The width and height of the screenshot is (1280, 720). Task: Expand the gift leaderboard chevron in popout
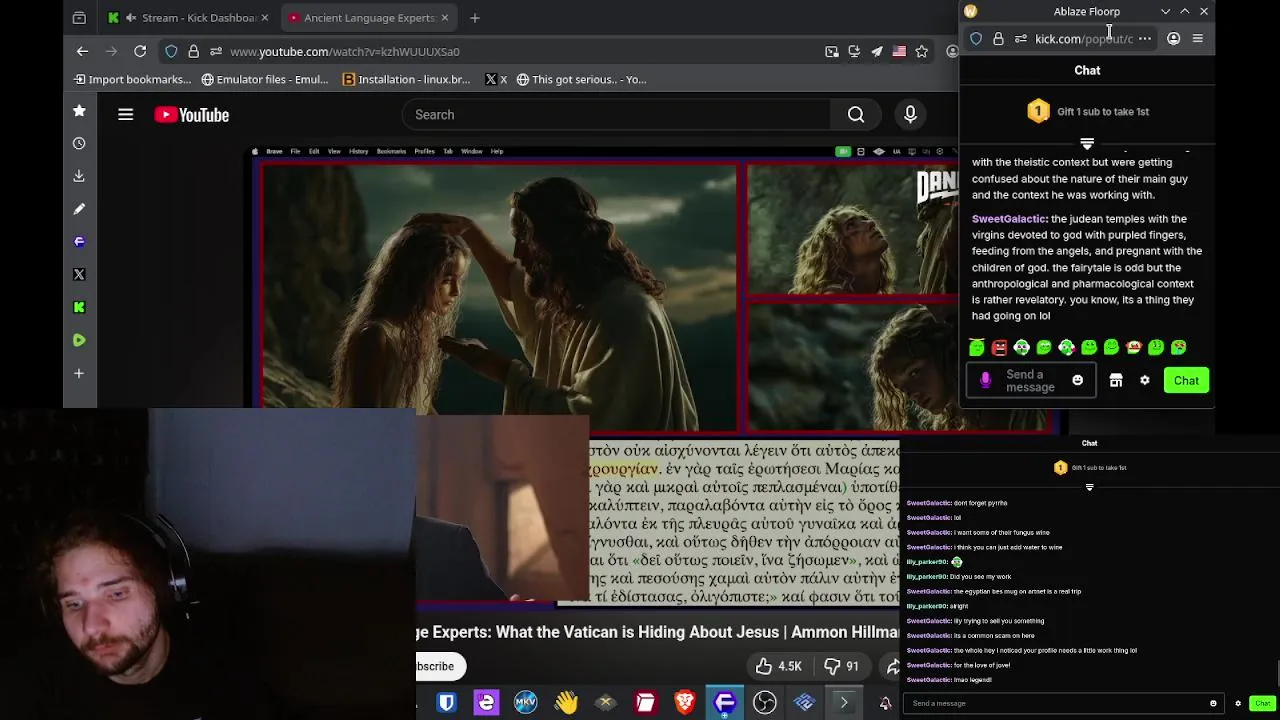[1087, 144]
